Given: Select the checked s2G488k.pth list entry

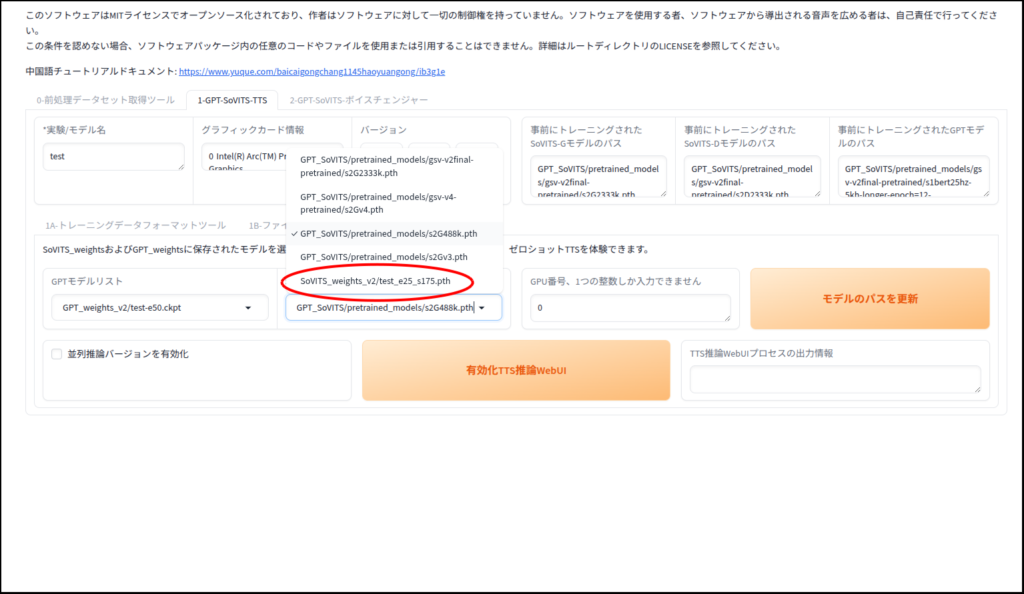Looking at the screenshot, I should [x=388, y=234].
